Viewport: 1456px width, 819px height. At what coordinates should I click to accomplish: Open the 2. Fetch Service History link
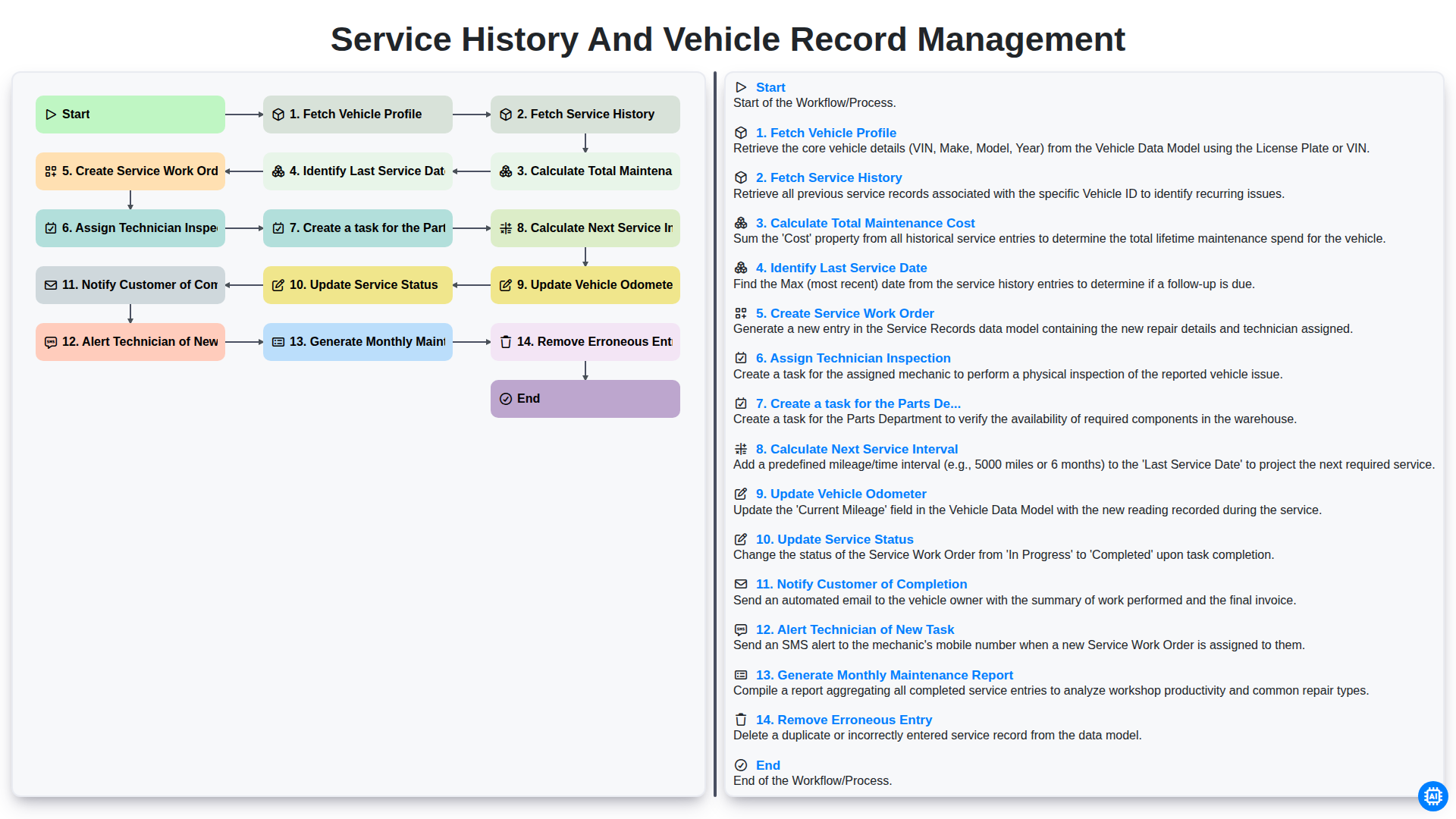pyautogui.click(x=829, y=177)
